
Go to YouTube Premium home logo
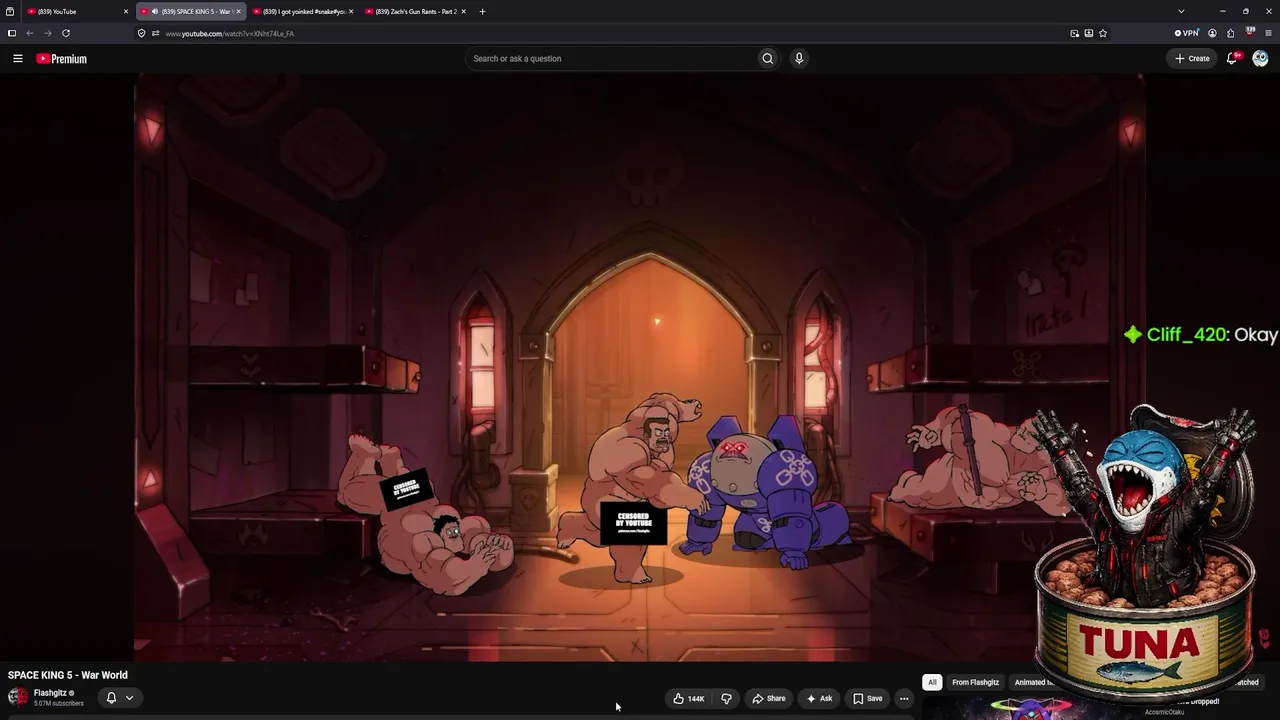pyautogui.click(x=62, y=59)
